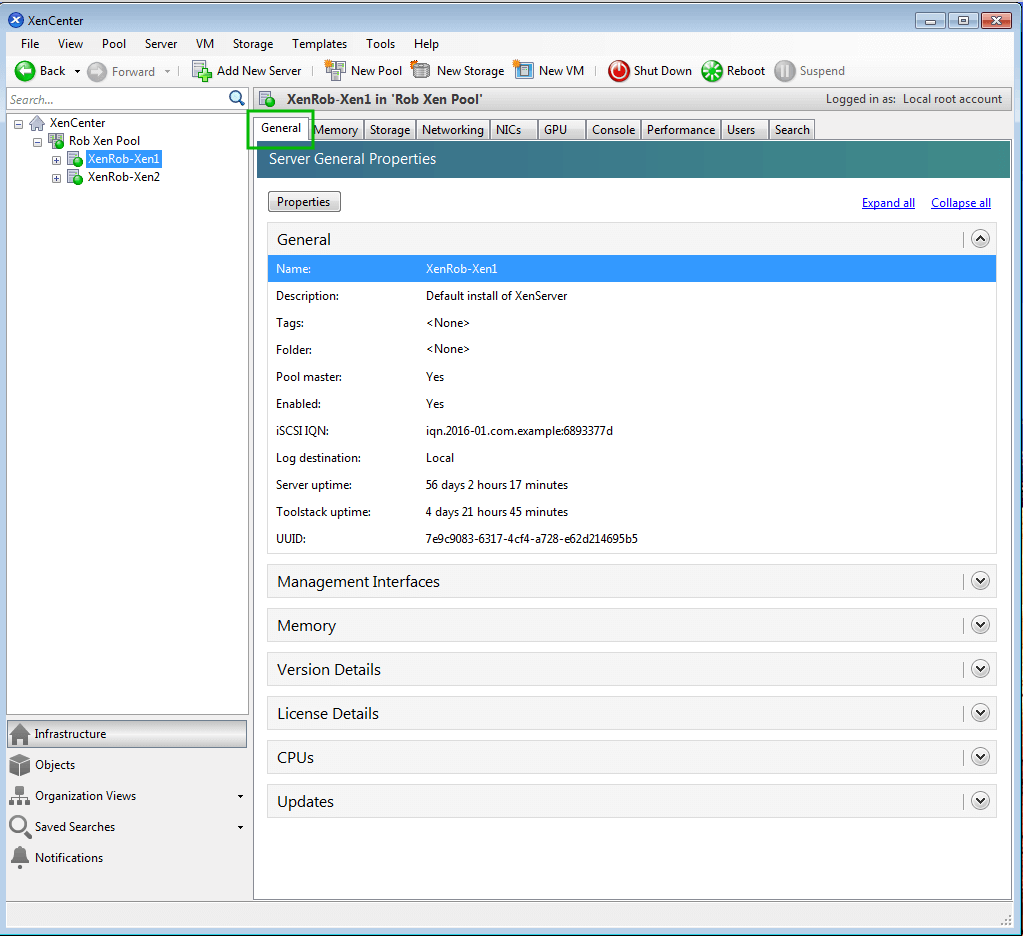
Task: Expand the Management Interfaces section
Action: [980, 581]
